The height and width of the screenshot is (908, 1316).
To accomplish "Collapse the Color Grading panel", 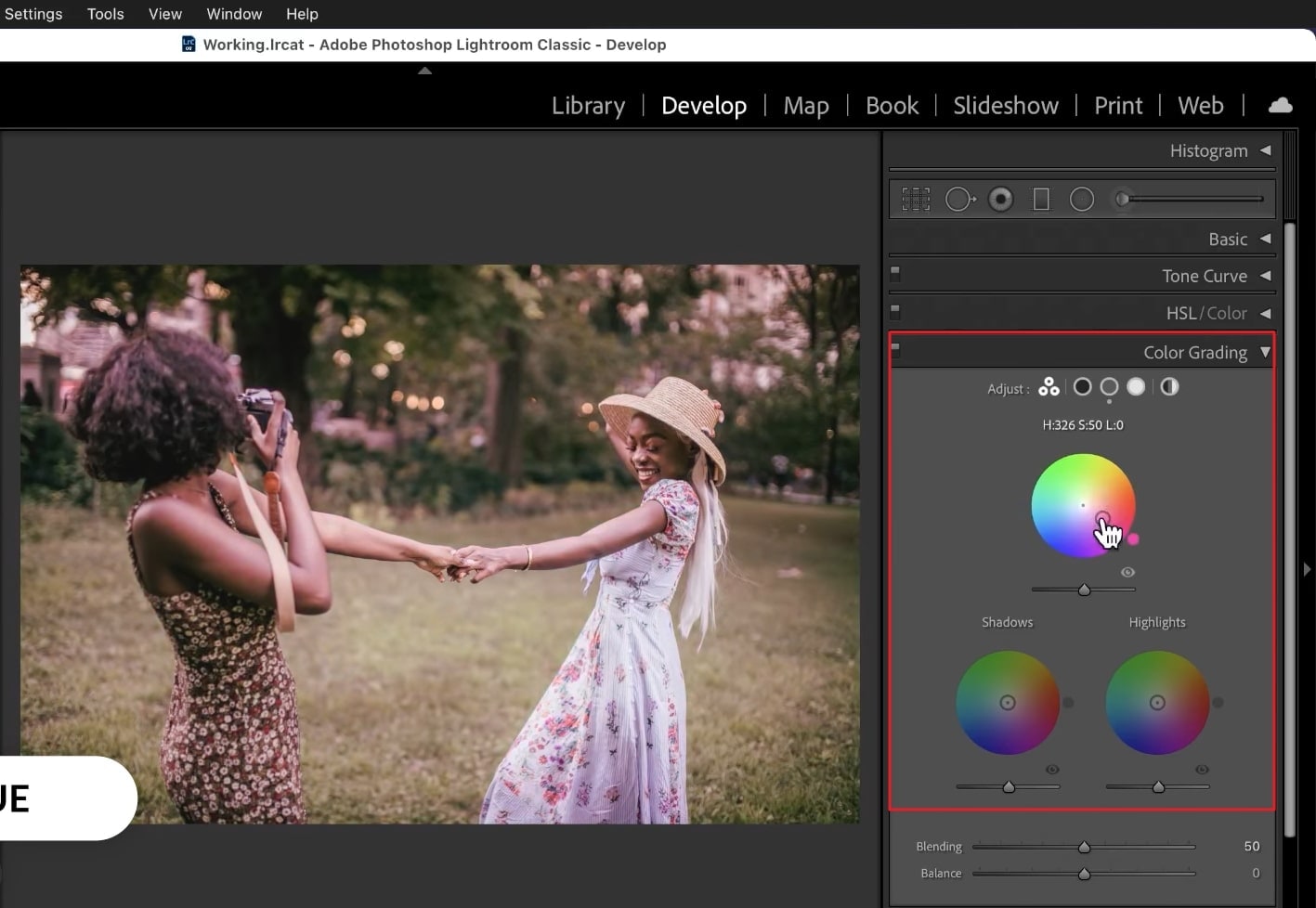I will point(1265,352).
